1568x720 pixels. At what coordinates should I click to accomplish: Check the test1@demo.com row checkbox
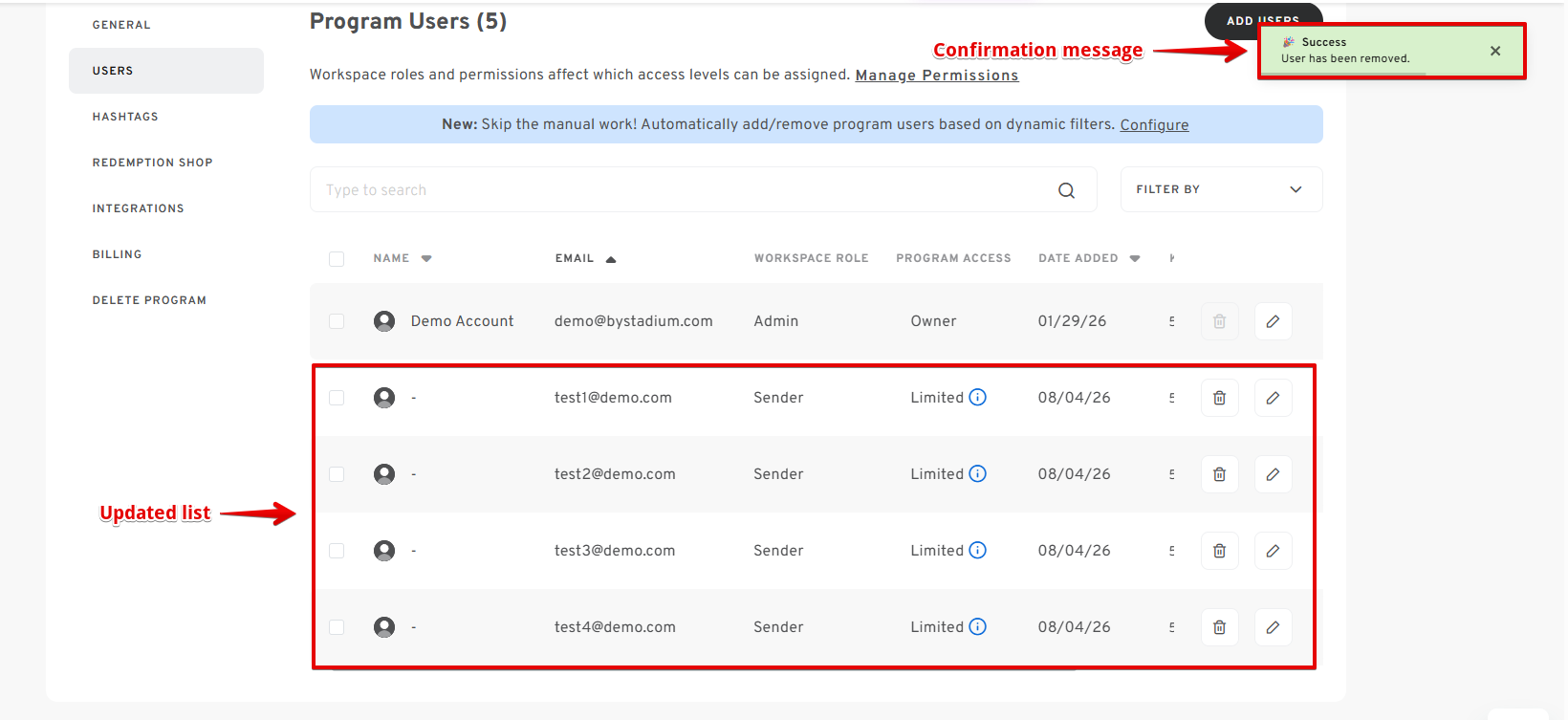point(337,398)
